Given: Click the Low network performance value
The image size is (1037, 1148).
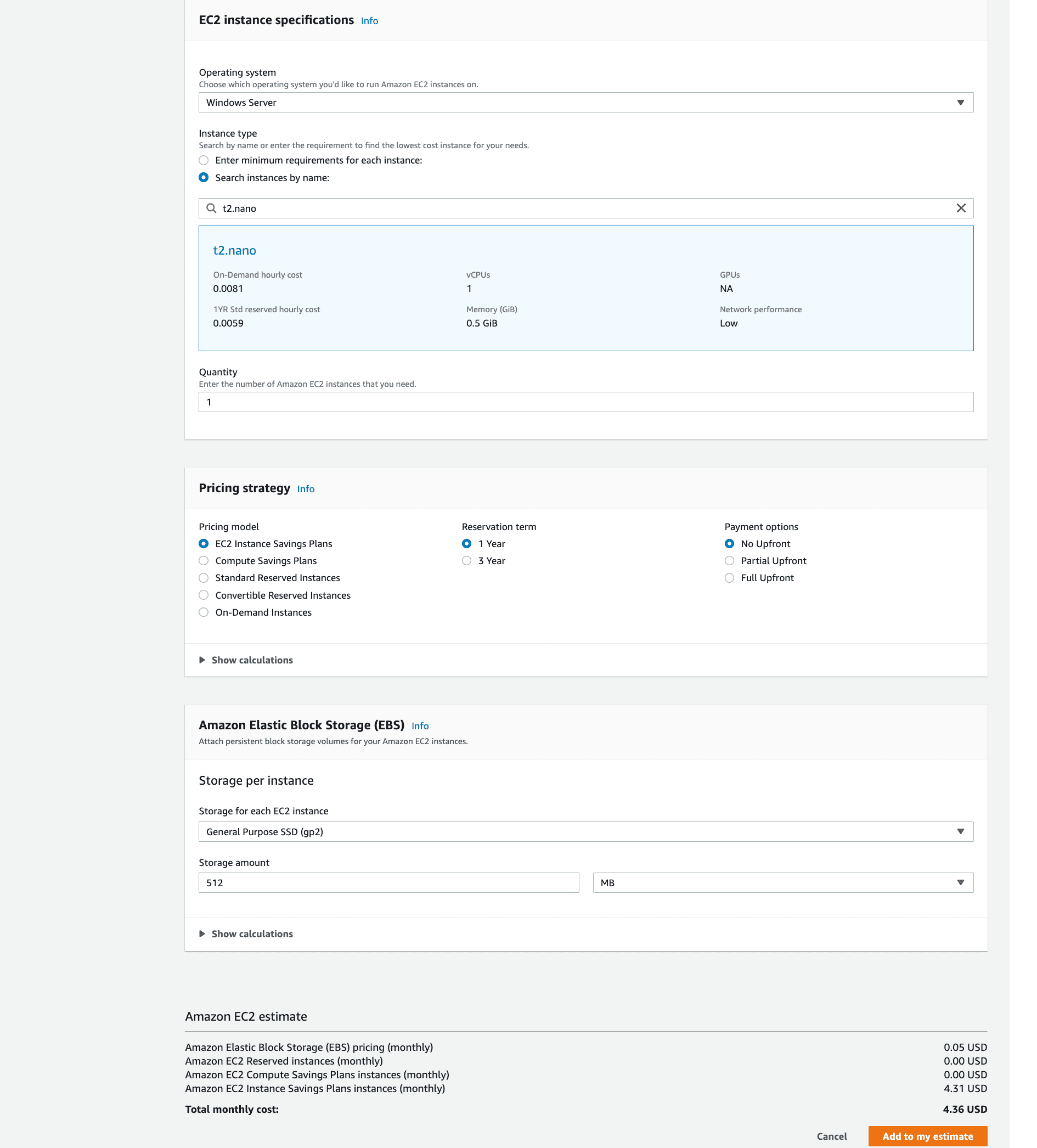Looking at the screenshot, I should [x=728, y=323].
